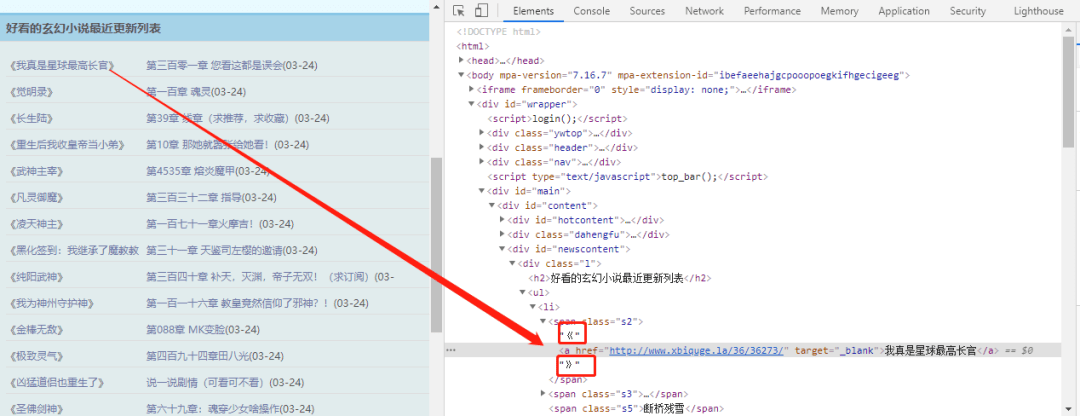Viewport: 1080px width, 416px height.
Task: Open the novel 凡灵御魔
Action: pyautogui.click(x=37, y=198)
